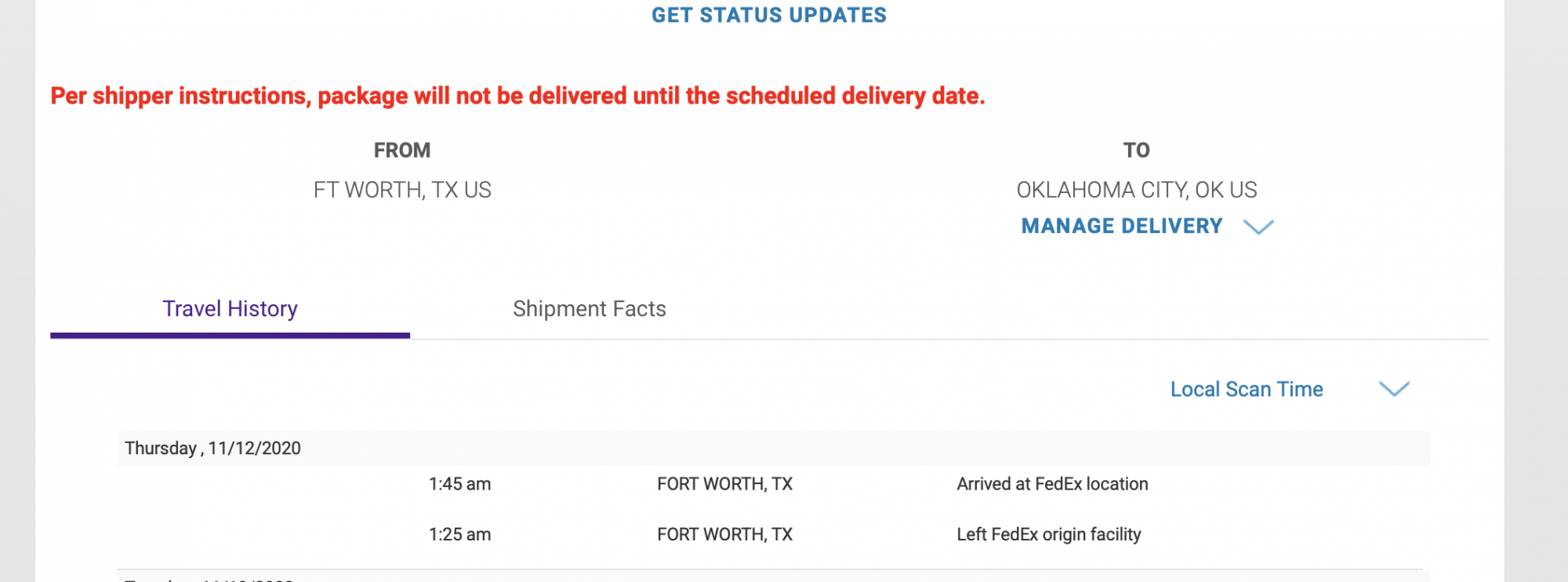The height and width of the screenshot is (582, 1568).
Task: Click the cut-off date header below Thursday's entries
Action: point(209,579)
